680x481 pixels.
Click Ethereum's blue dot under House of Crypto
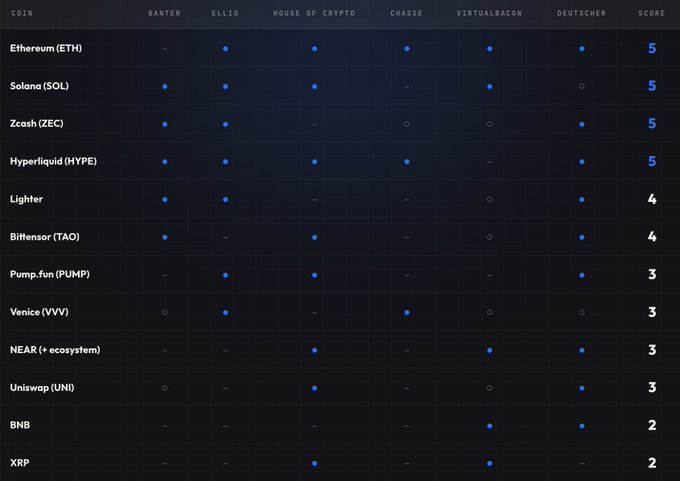pos(314,49)
